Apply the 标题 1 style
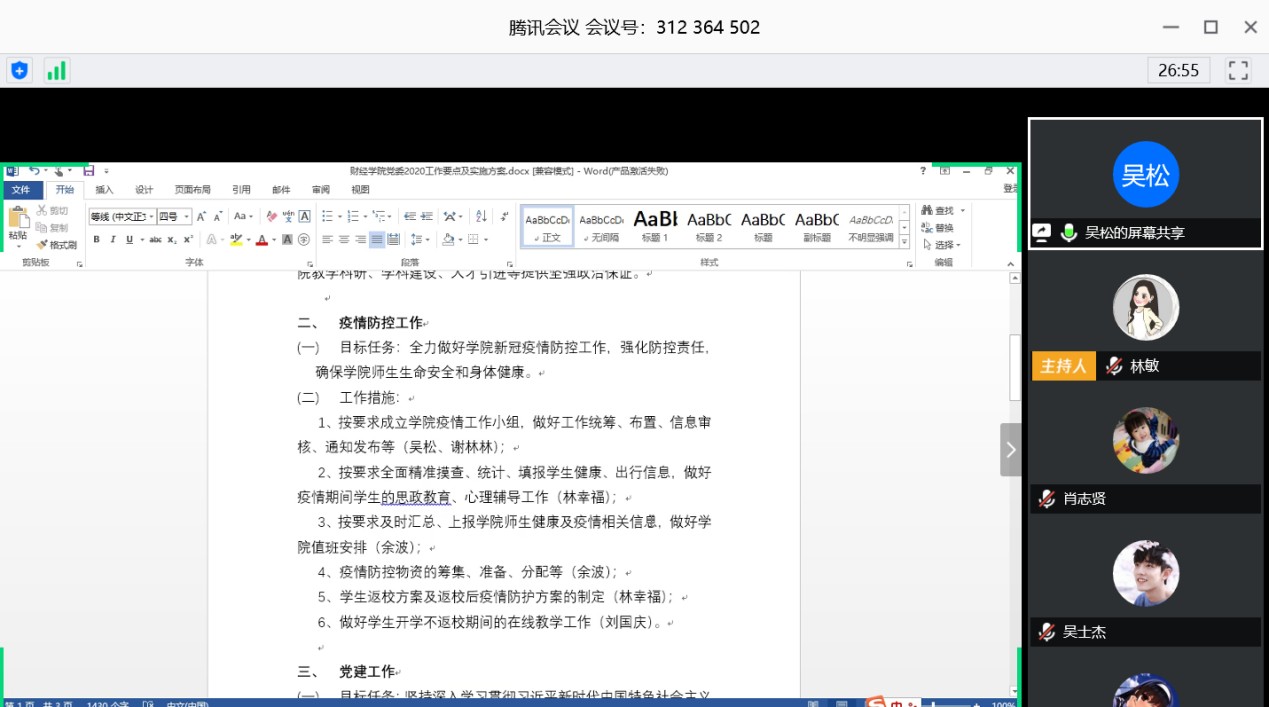 tap(655, 226)
